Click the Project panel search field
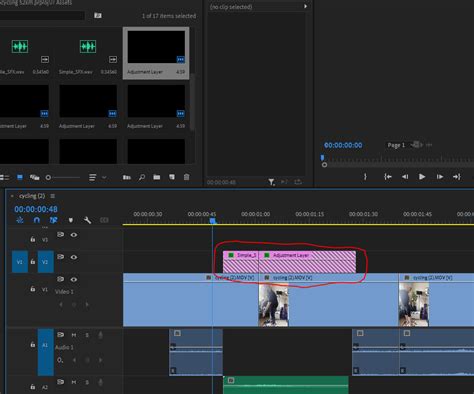This screenshot has height=394, width=474. coord(42,15)
